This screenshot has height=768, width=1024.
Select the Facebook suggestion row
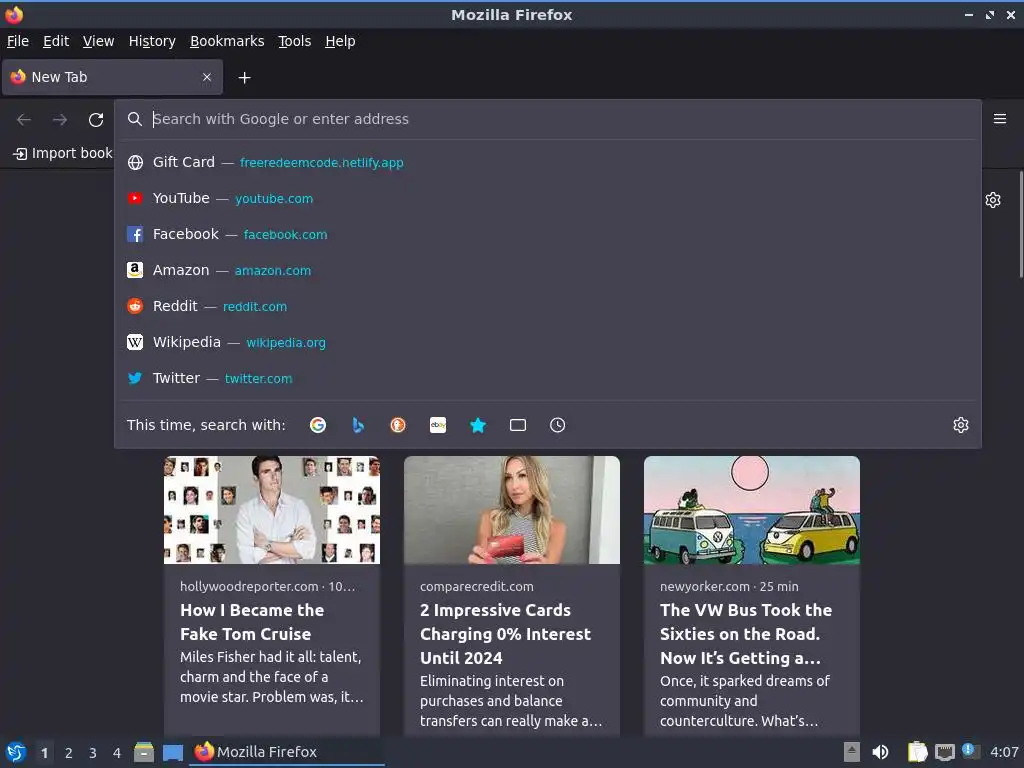click(x=547, y=234)
